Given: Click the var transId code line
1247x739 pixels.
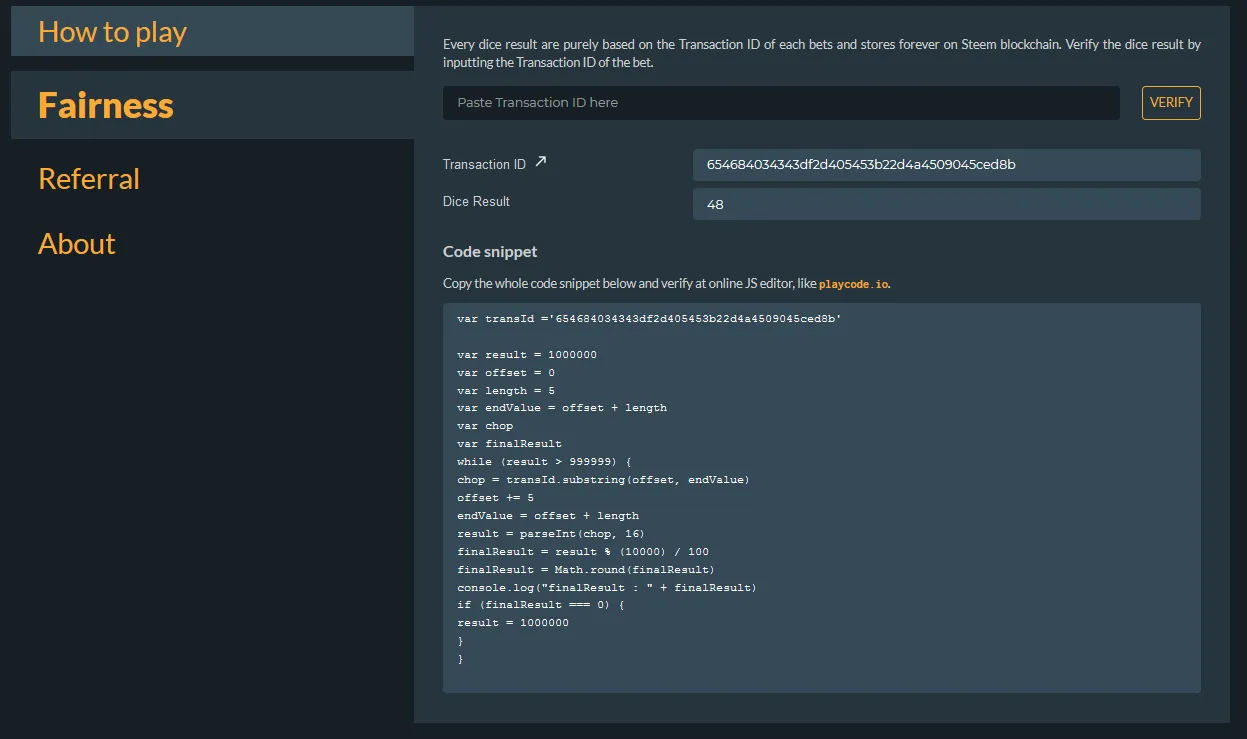Looking at the screenshot, I should [x=649, y=318].
